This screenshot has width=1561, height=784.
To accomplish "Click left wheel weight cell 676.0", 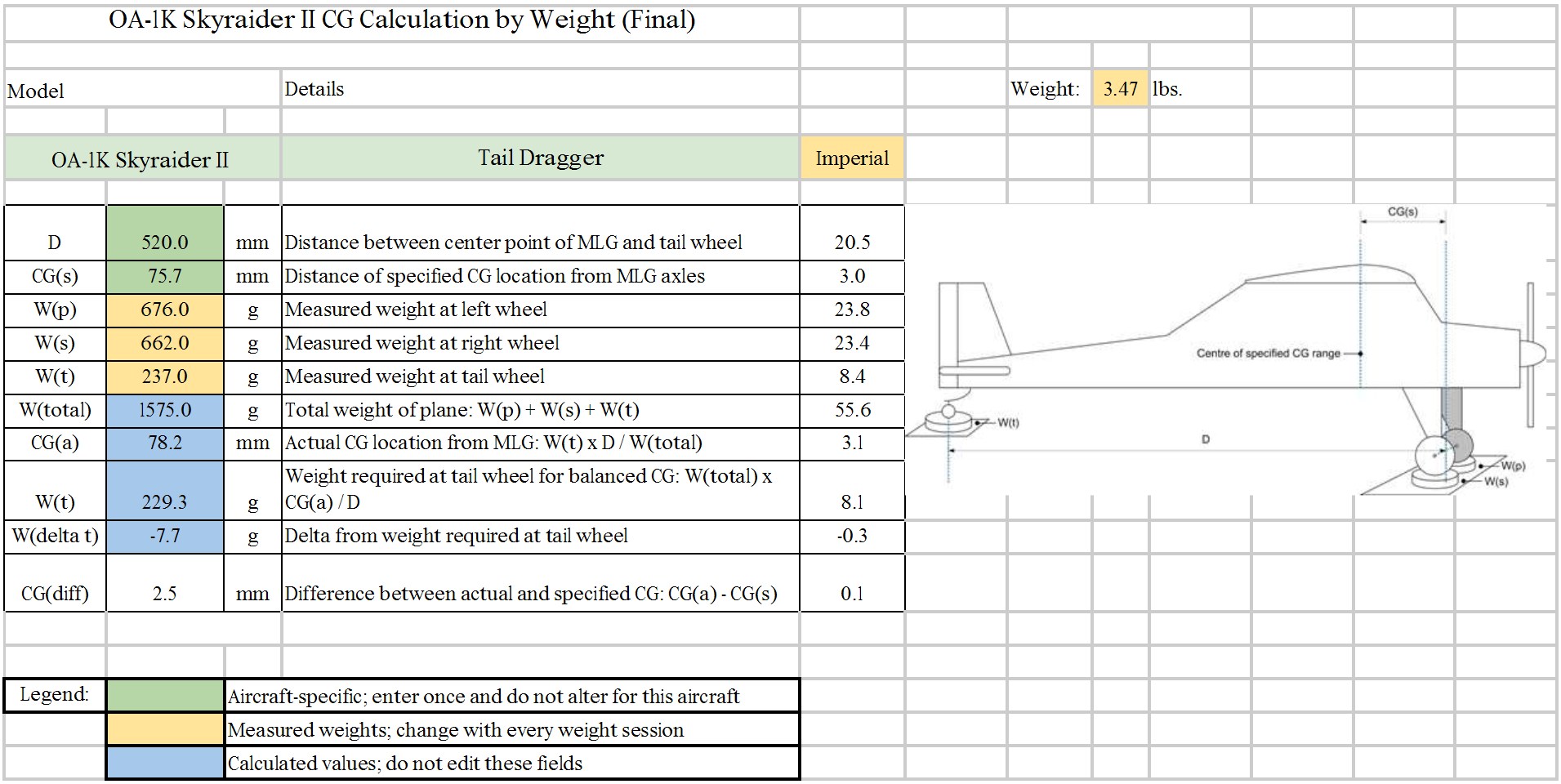I will pyautogui.click(x=164, y=310).
